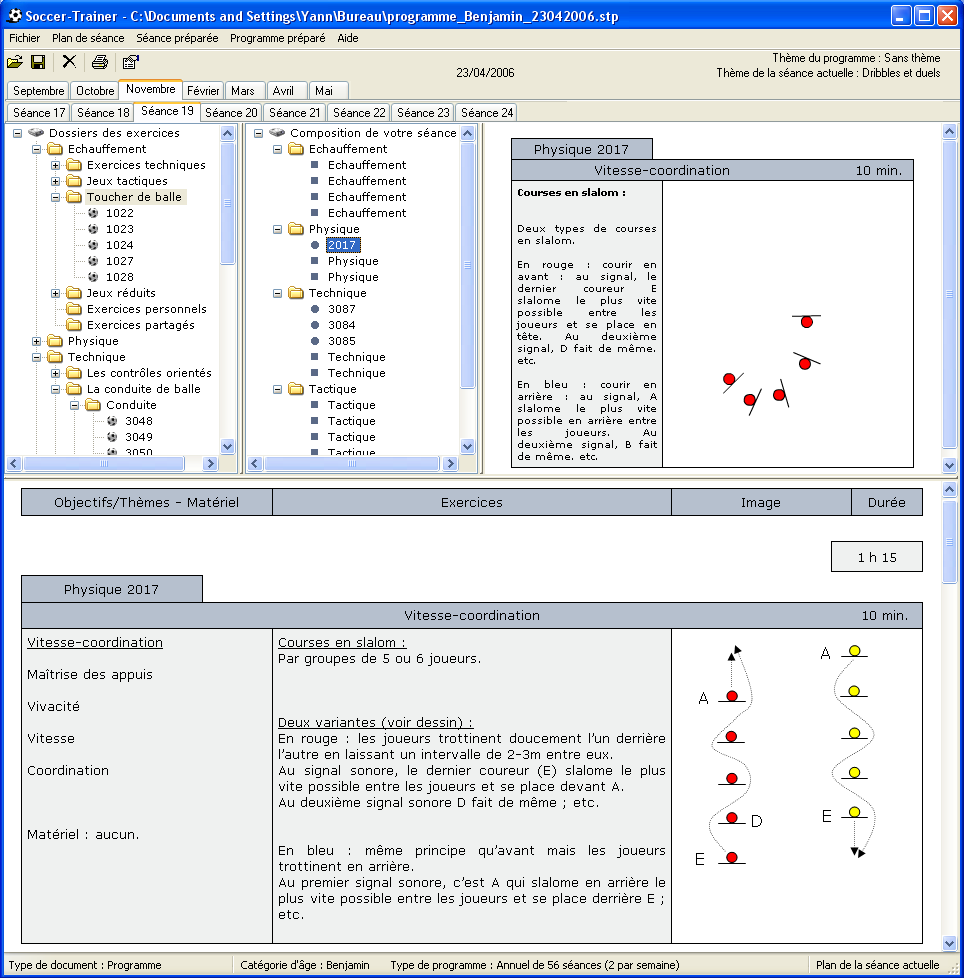
Task: Click the drive icon beside Composition de votre séance
Action: click(277, 133)
